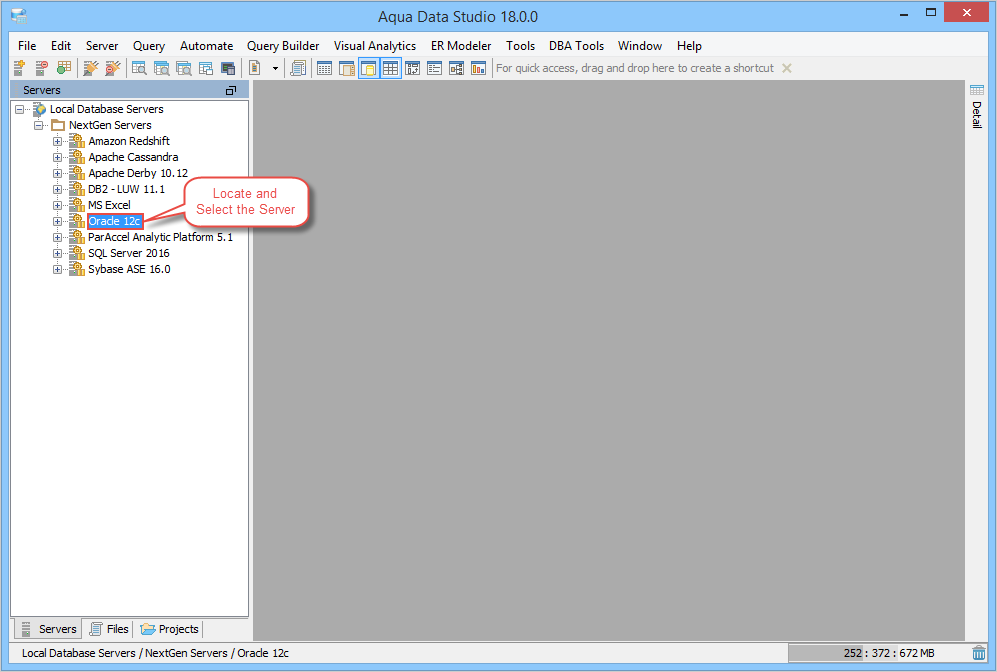Open the Detail side panel tab
The height and width of the screenshot is (672, 997).
(977, 106)
